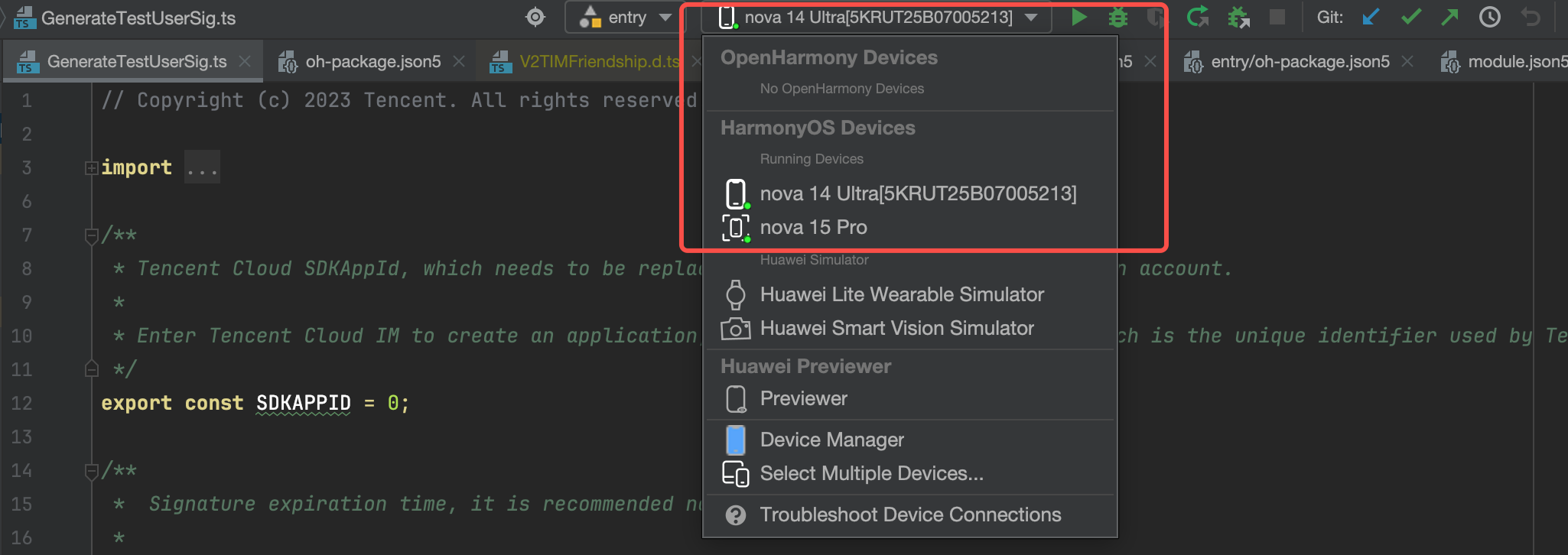
Task: Click the Debug bug icon
Action: [x=1118, y=17]
